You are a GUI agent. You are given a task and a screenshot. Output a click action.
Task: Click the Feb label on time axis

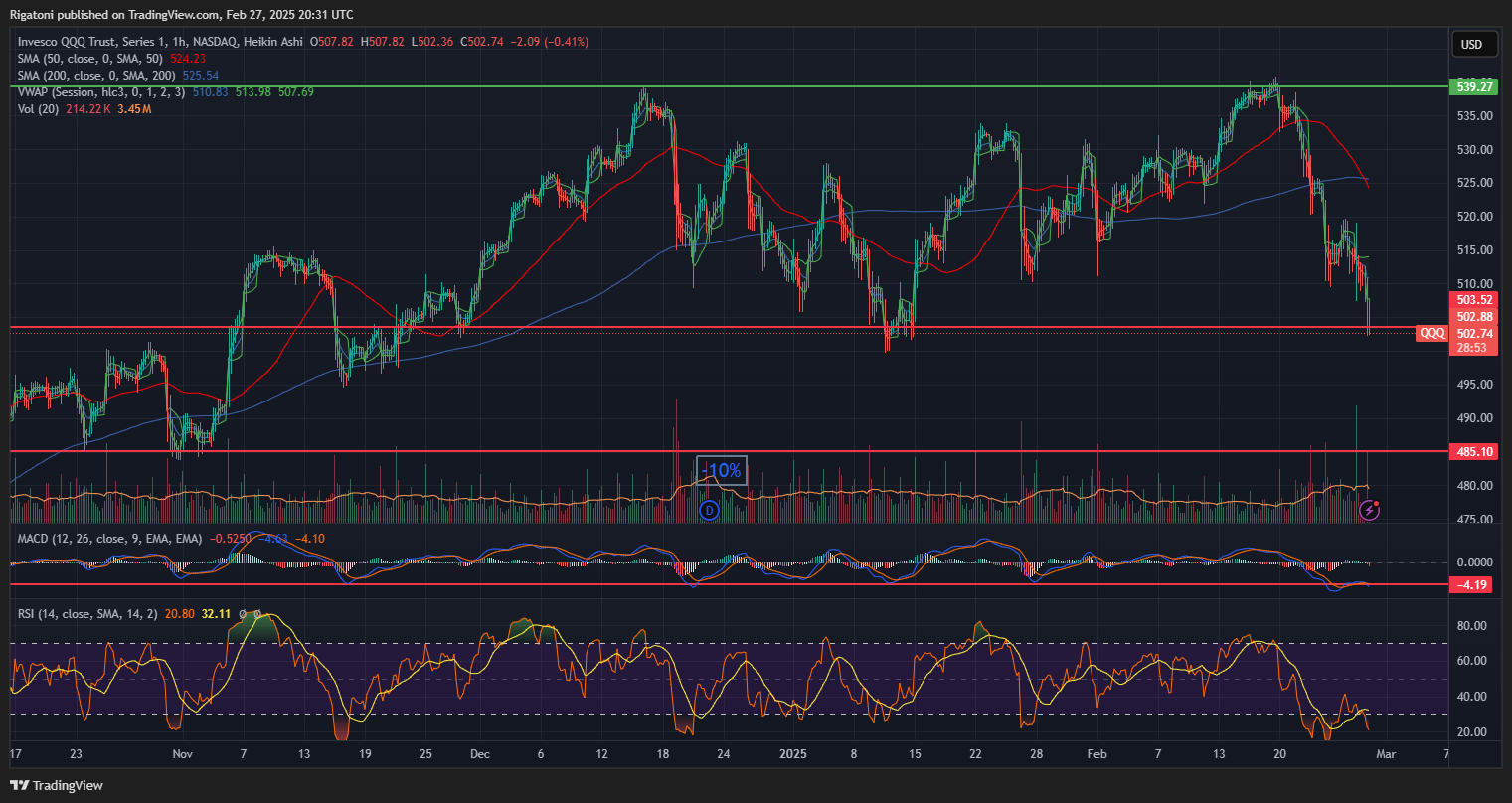(1095, 754)
